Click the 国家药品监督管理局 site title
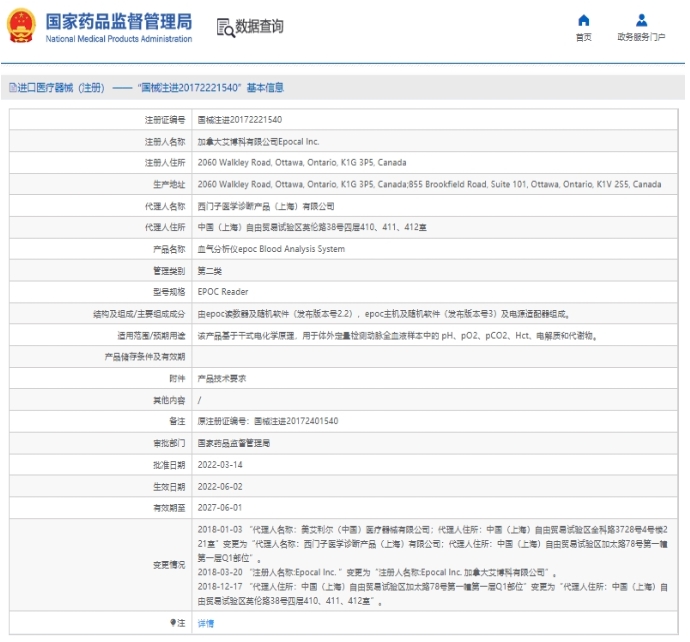The height and width of the screenshot is (642, 690). click(119, 20)
